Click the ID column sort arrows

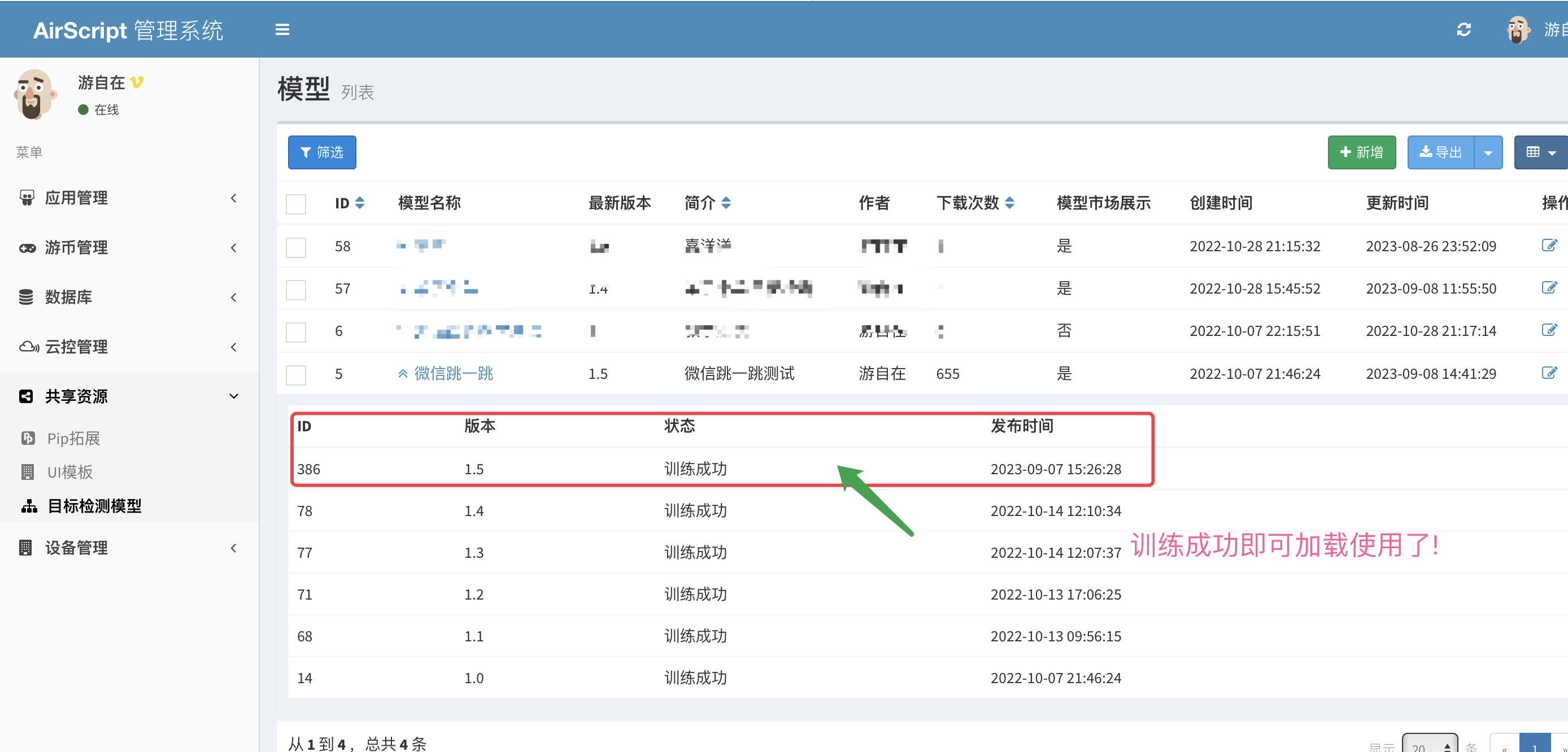tap(360, 203)
